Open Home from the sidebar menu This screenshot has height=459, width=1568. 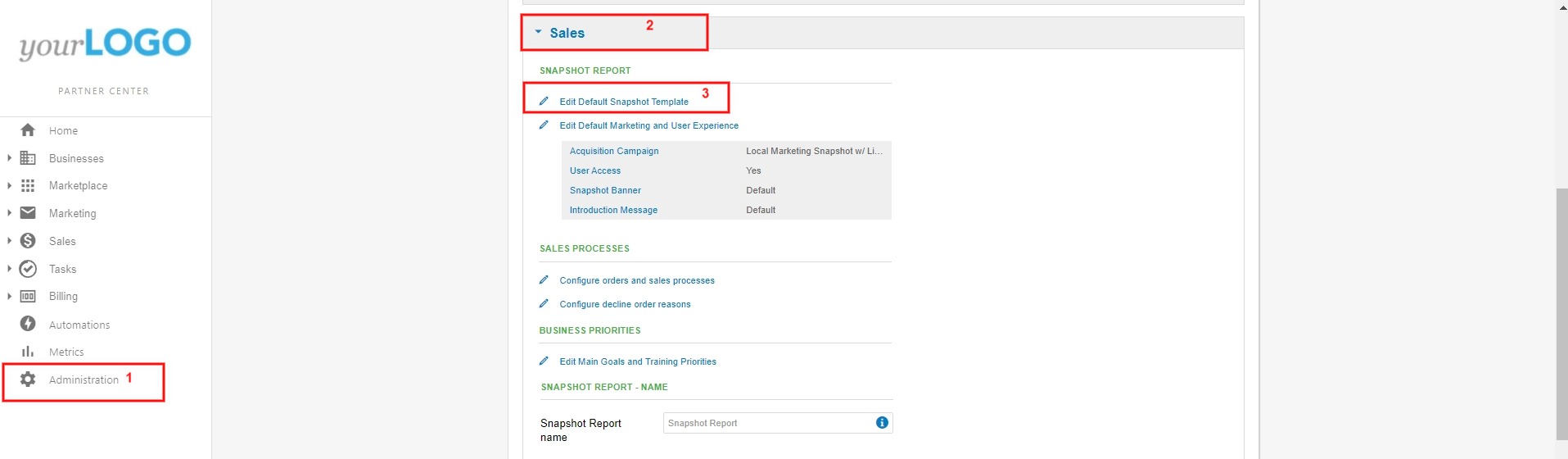coord(63,130)
